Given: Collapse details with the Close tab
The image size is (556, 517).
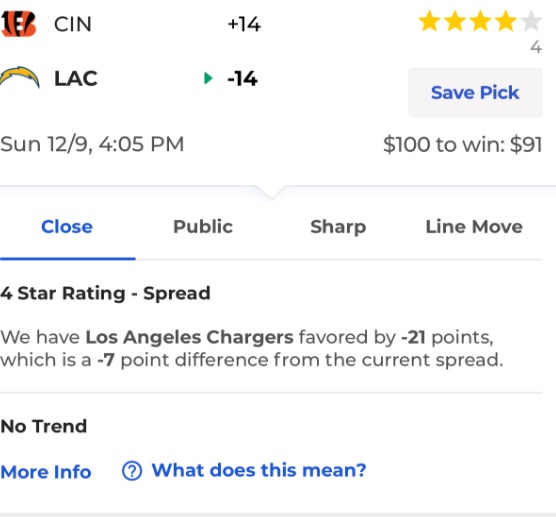Looking at the screenshot, I should 67,227.
